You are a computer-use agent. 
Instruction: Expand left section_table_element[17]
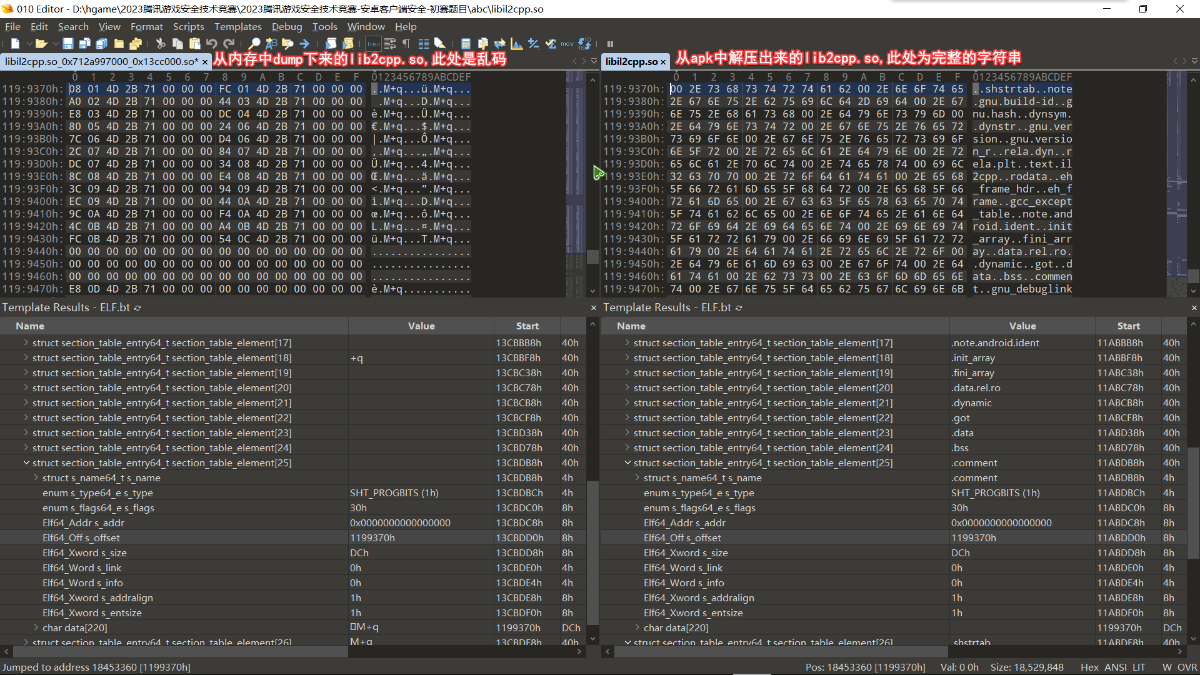[x=26, y=342]
